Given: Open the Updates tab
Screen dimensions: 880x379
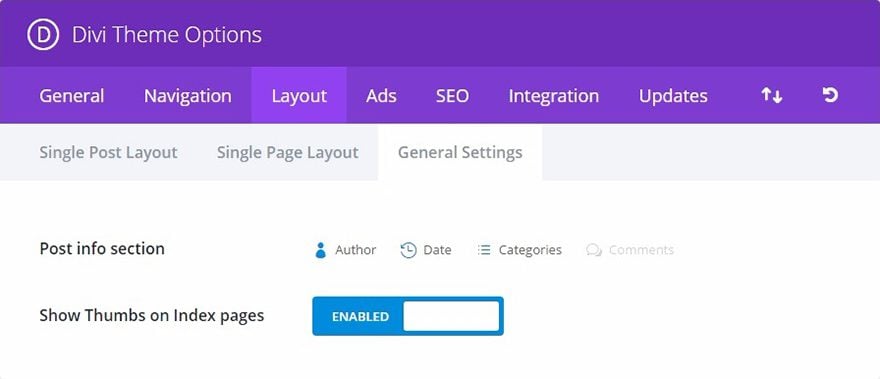Looking at the screenshot, I should [x=673, y=95].
